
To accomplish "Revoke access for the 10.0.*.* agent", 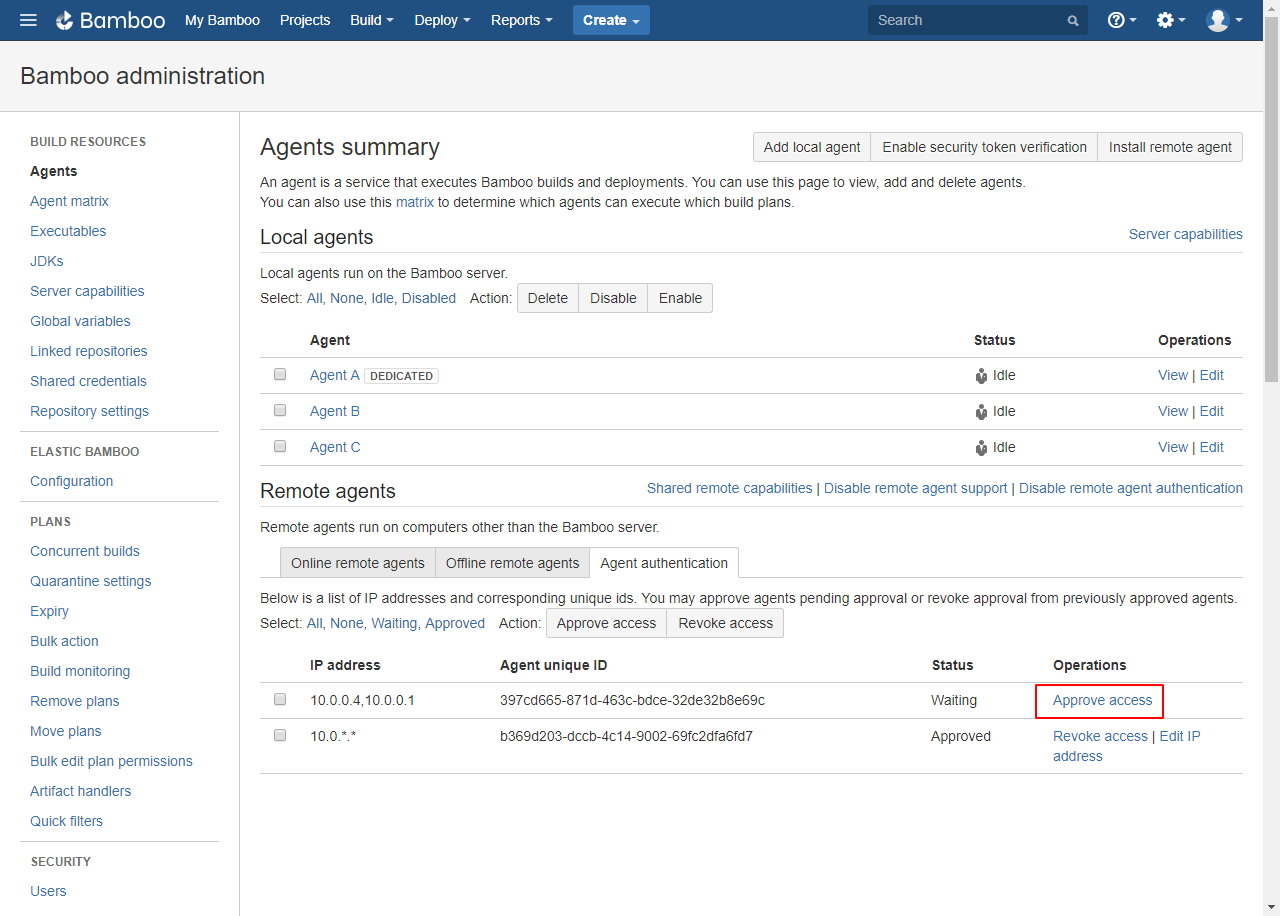I will pyautogui.click(x=1100, y=736).
